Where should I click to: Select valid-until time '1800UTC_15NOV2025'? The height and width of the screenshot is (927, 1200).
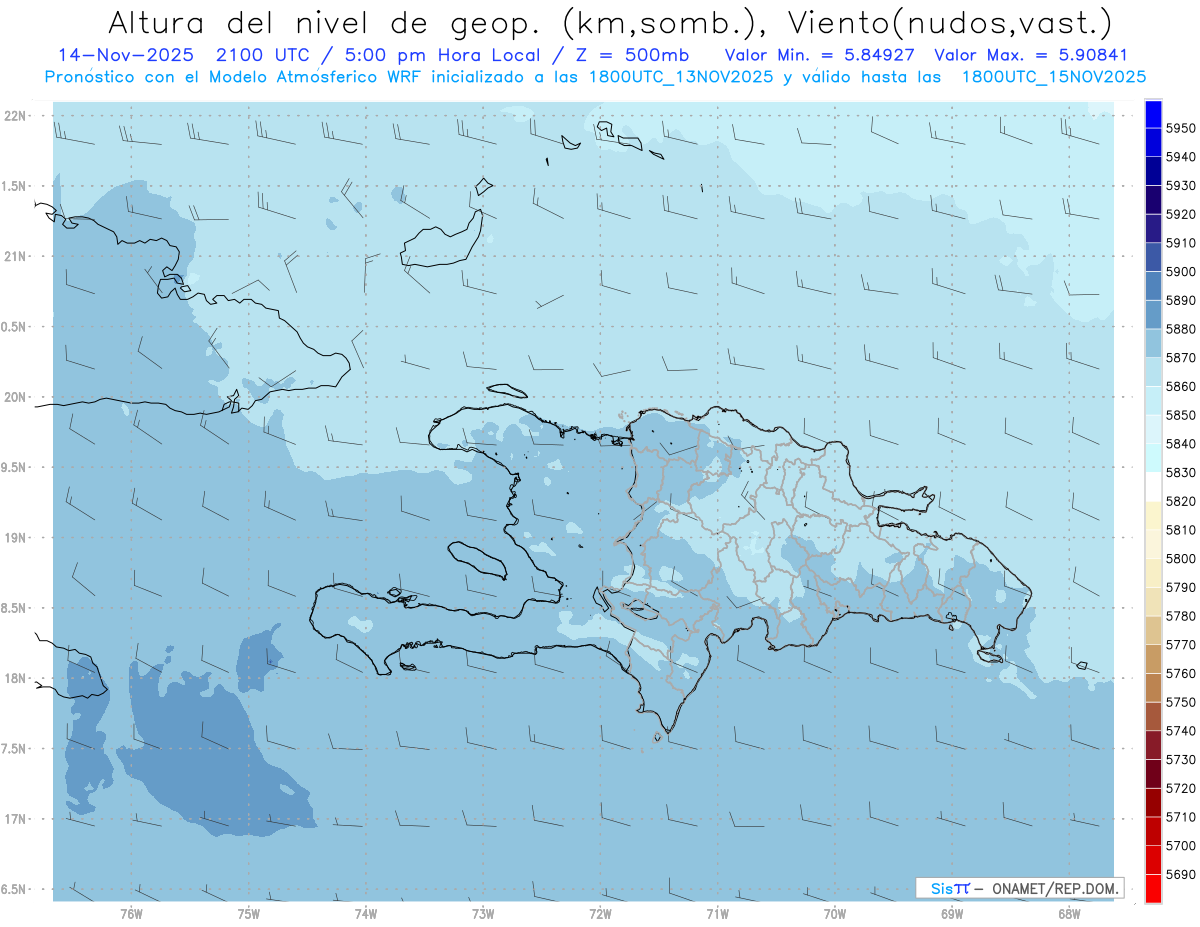pyautogui.click(x=1053, y=77)
